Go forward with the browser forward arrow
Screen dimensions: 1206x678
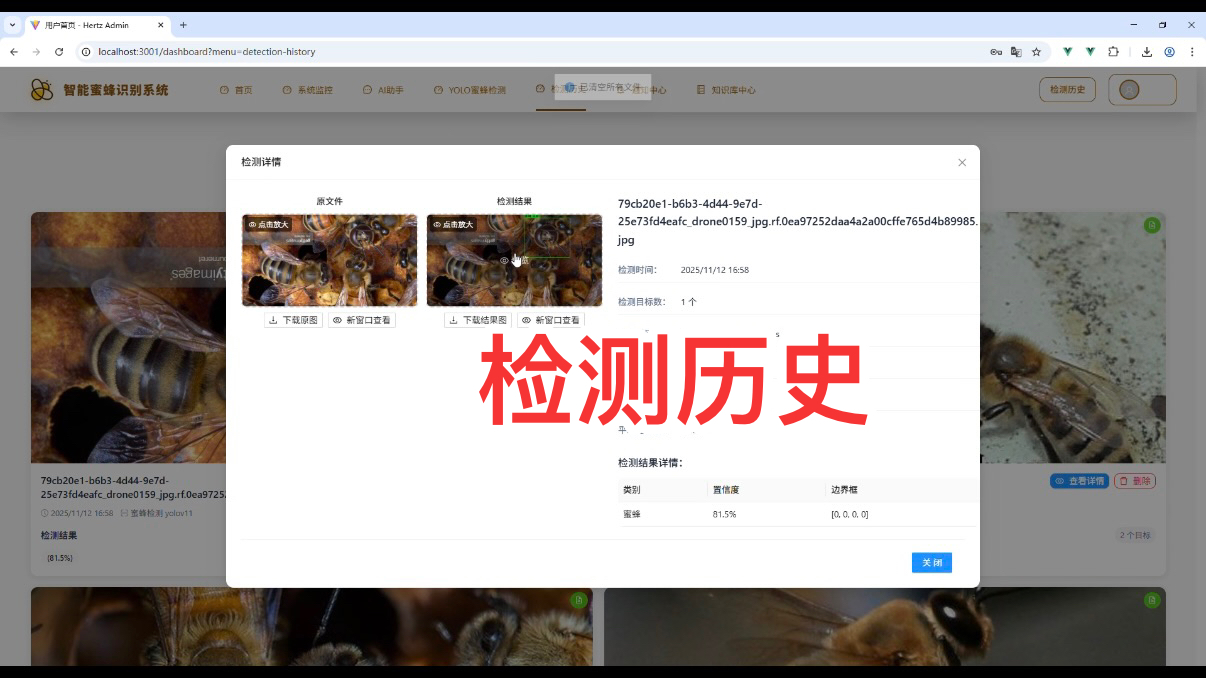36,51
